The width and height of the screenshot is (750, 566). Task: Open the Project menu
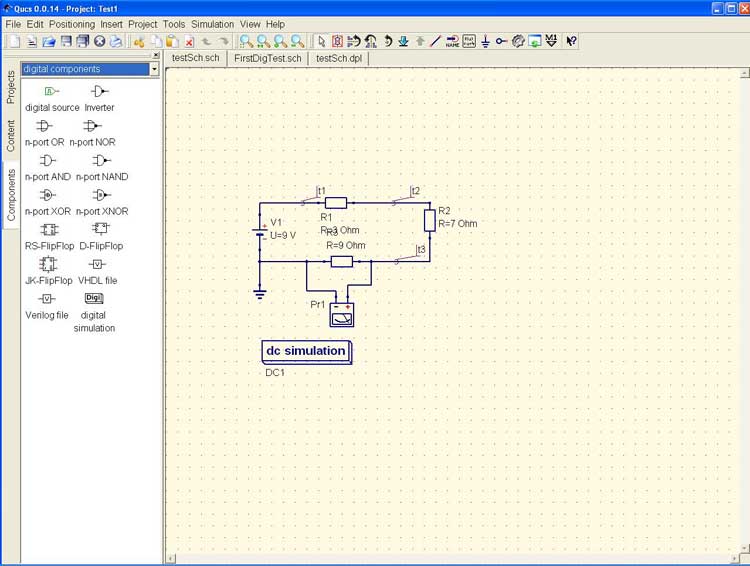[x=143, y=24]
